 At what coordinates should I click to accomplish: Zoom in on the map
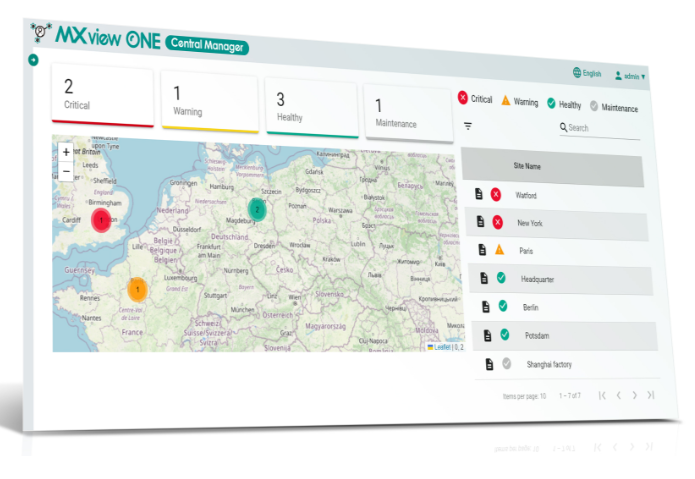tap(66, 153)
